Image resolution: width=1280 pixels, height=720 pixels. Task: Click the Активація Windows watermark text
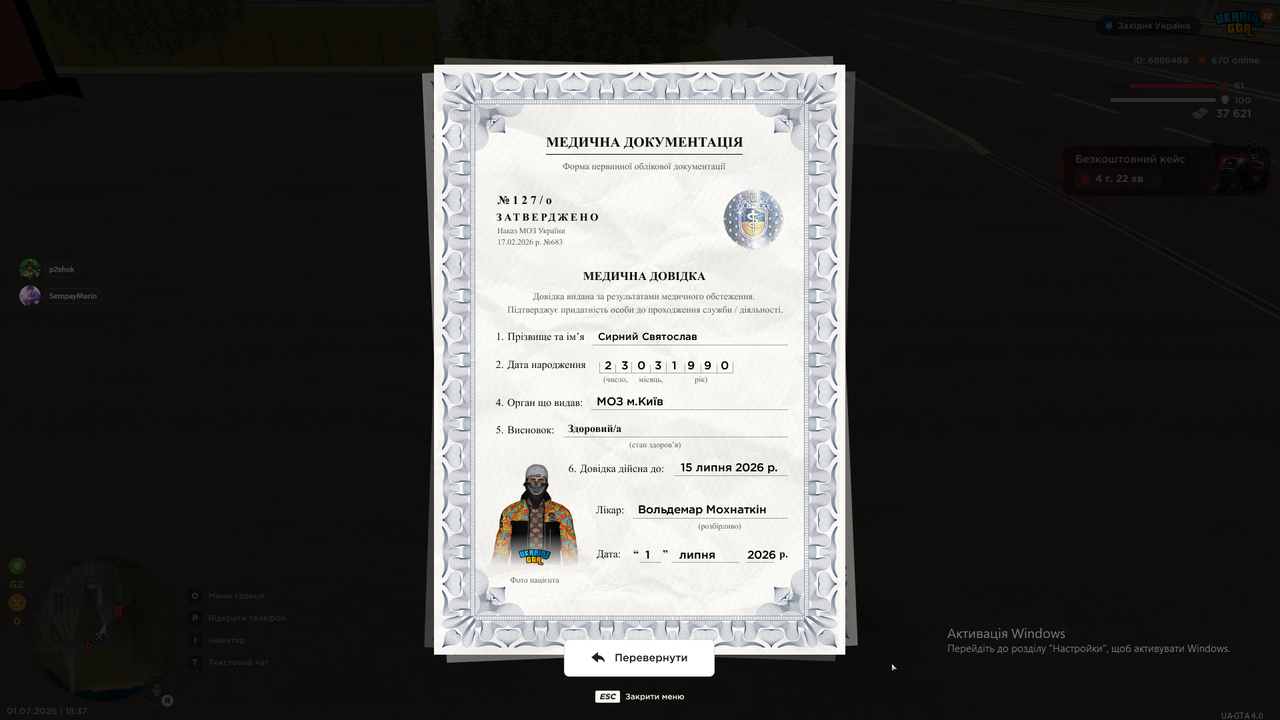pyautogui.click(x=1006, y=633)
